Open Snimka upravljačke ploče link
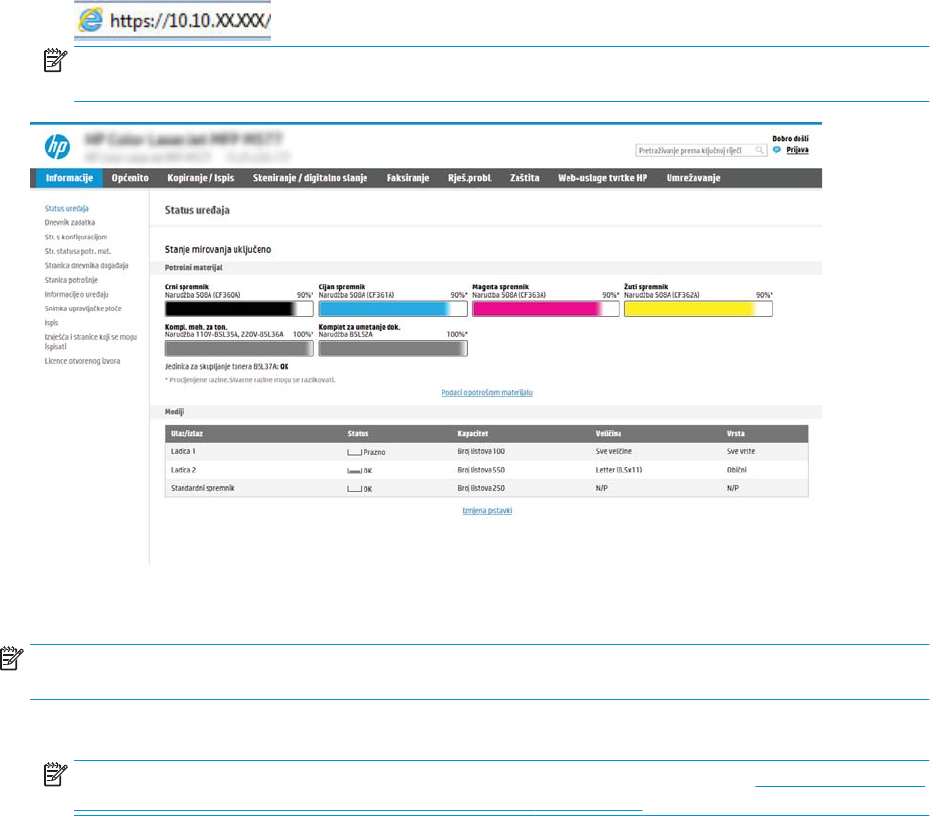The height and width of the screenshot is (816, 930). coord(83,308)
